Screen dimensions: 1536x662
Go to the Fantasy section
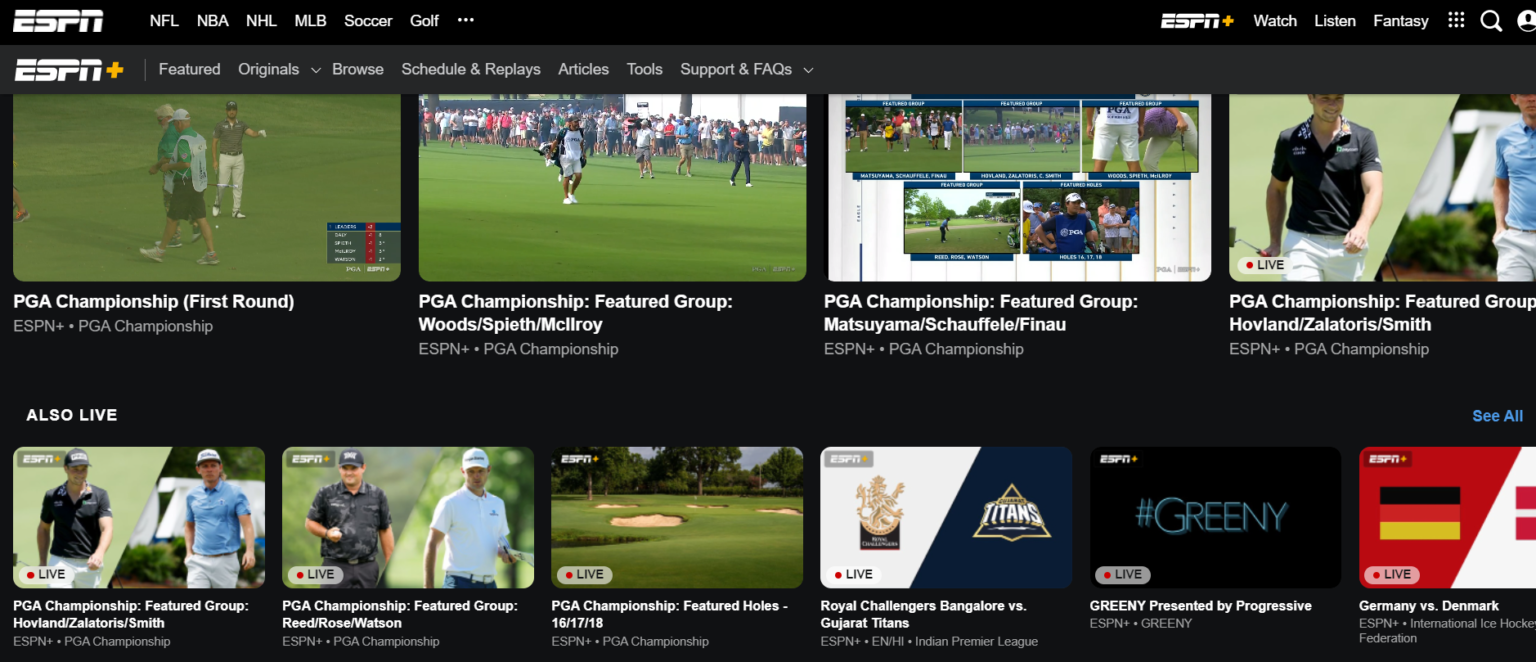[x=1400, y=20]
